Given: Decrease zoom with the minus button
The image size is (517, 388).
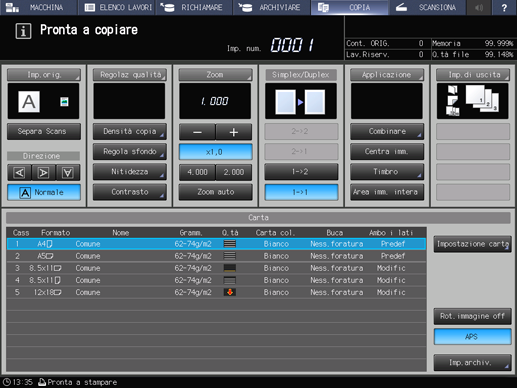Looking at the screenshot, I should point(197,132).
